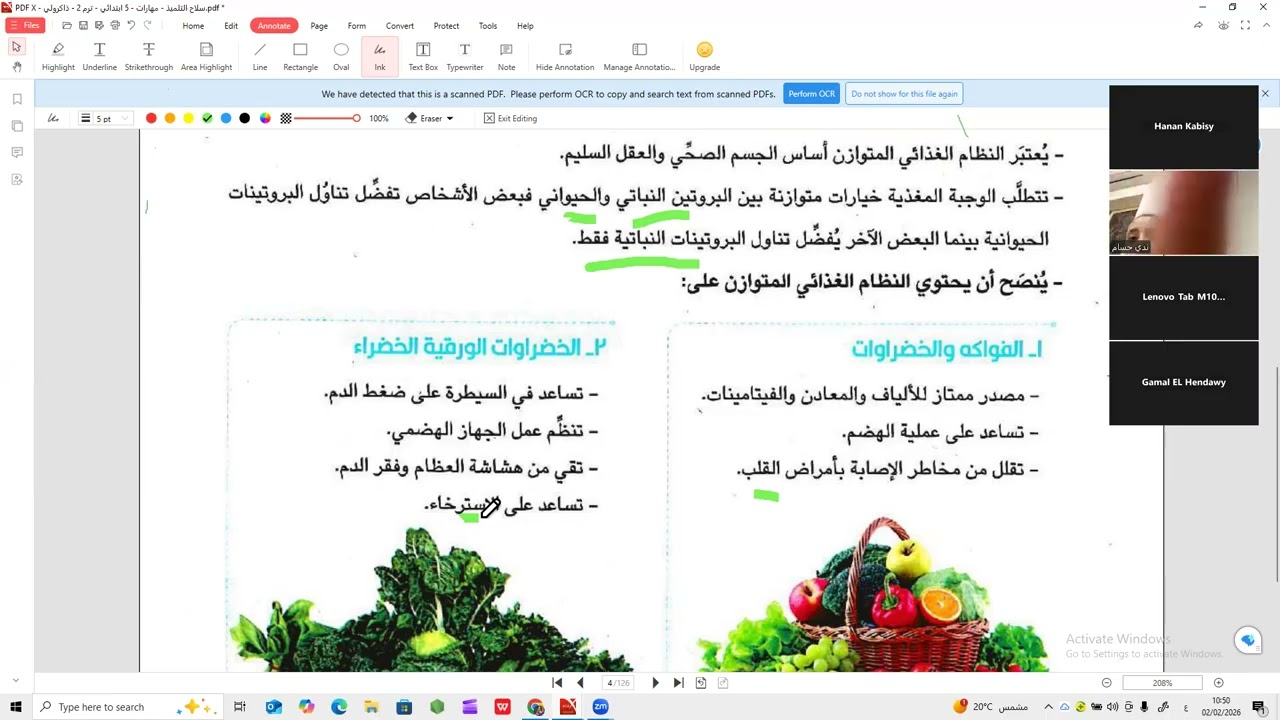The height and width of the screenshot is (720, 1280).
Task: Pick the Strikethrough tool
Action: (148, 57)
